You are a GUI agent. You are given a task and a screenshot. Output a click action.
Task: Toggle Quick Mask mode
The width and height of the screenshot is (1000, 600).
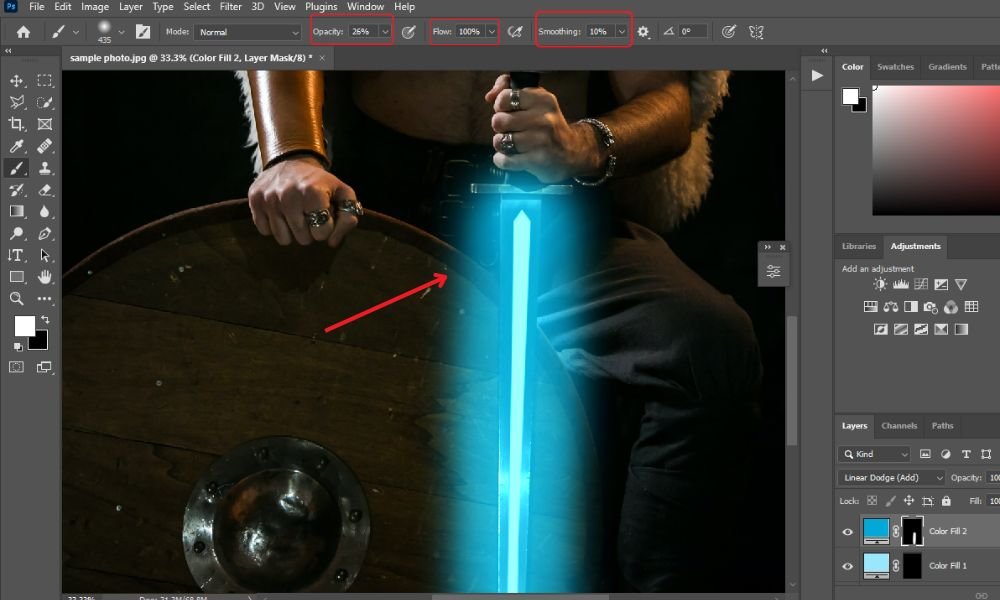coord(17,367)
